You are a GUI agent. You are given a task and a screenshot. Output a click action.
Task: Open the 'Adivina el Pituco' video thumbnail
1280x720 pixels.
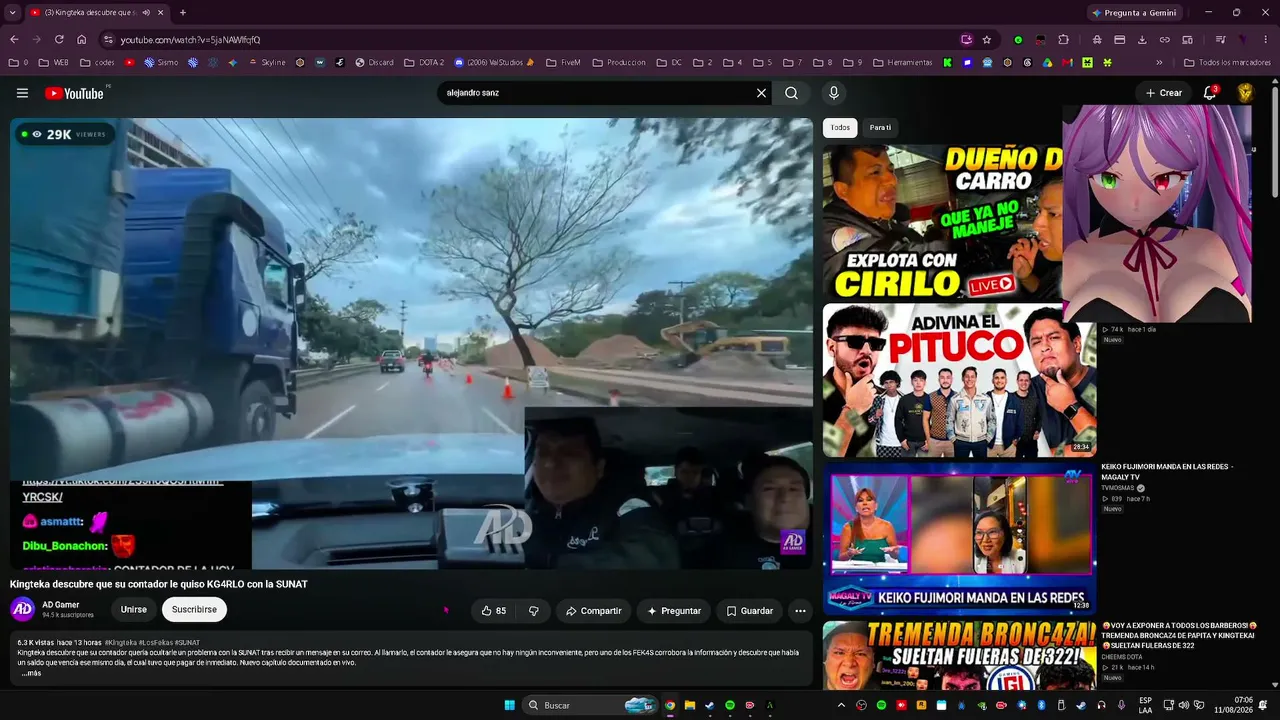point(959,380)
